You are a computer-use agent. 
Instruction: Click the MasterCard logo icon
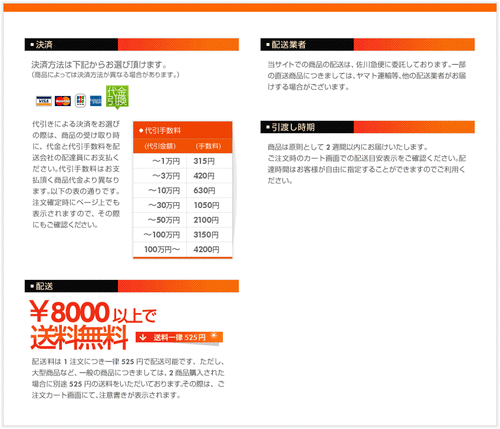point(63,101)
